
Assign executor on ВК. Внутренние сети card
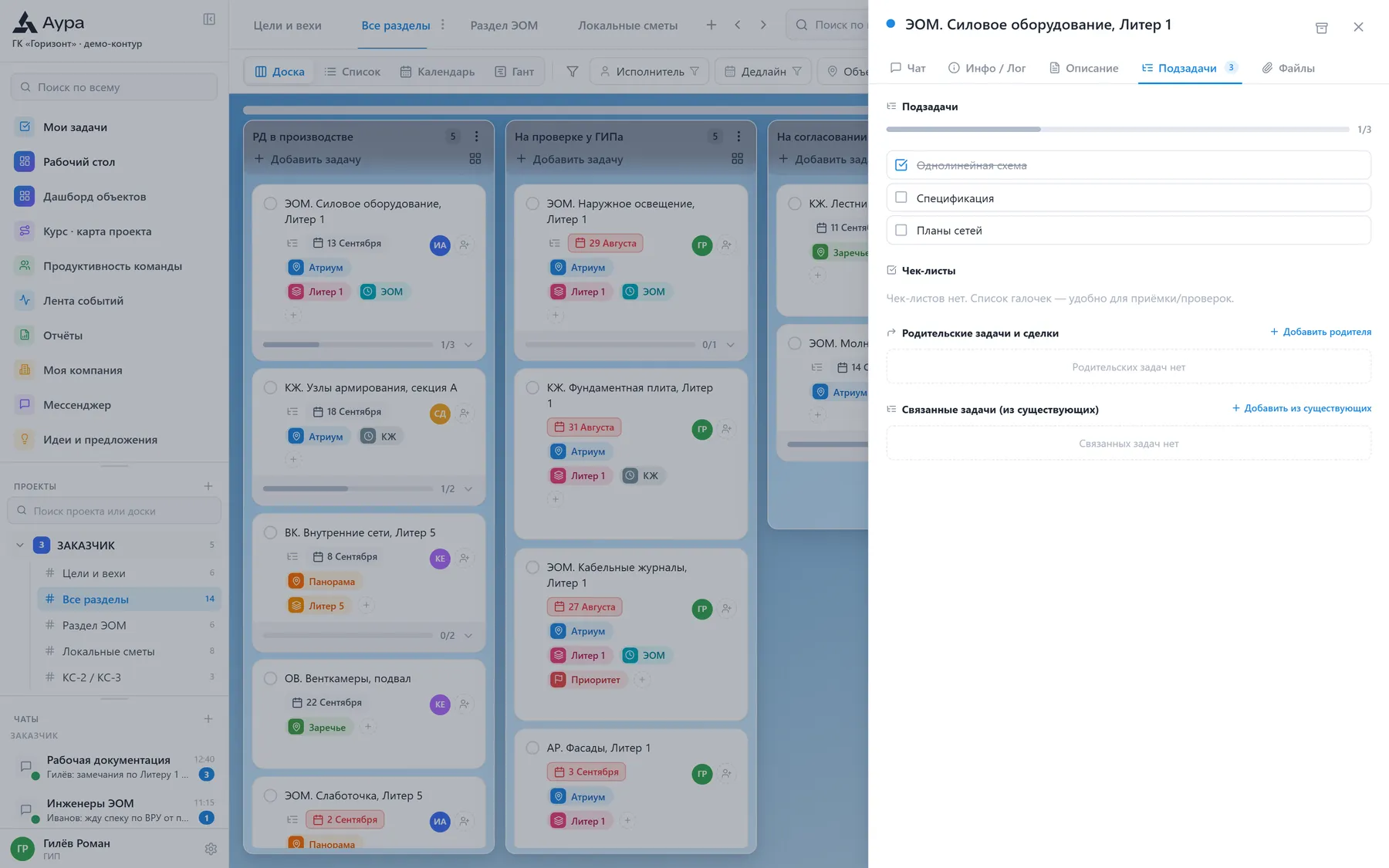(465, 558)
